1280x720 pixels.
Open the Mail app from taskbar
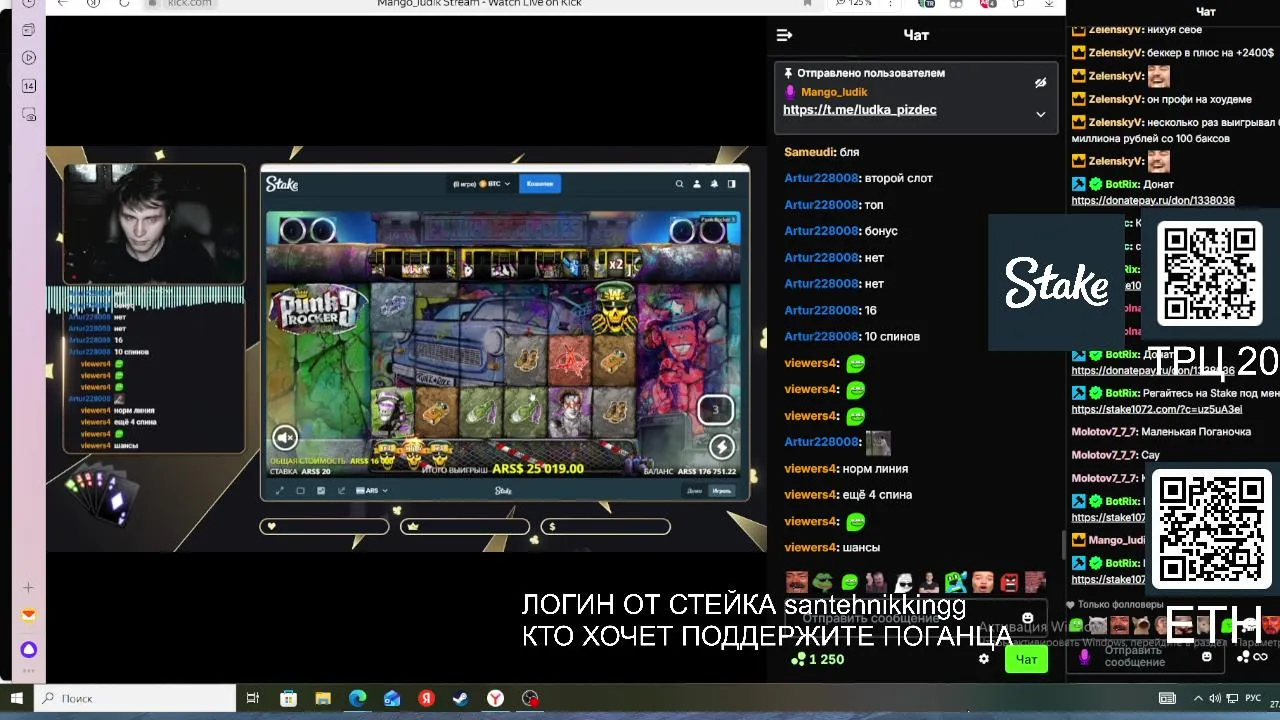392,698
